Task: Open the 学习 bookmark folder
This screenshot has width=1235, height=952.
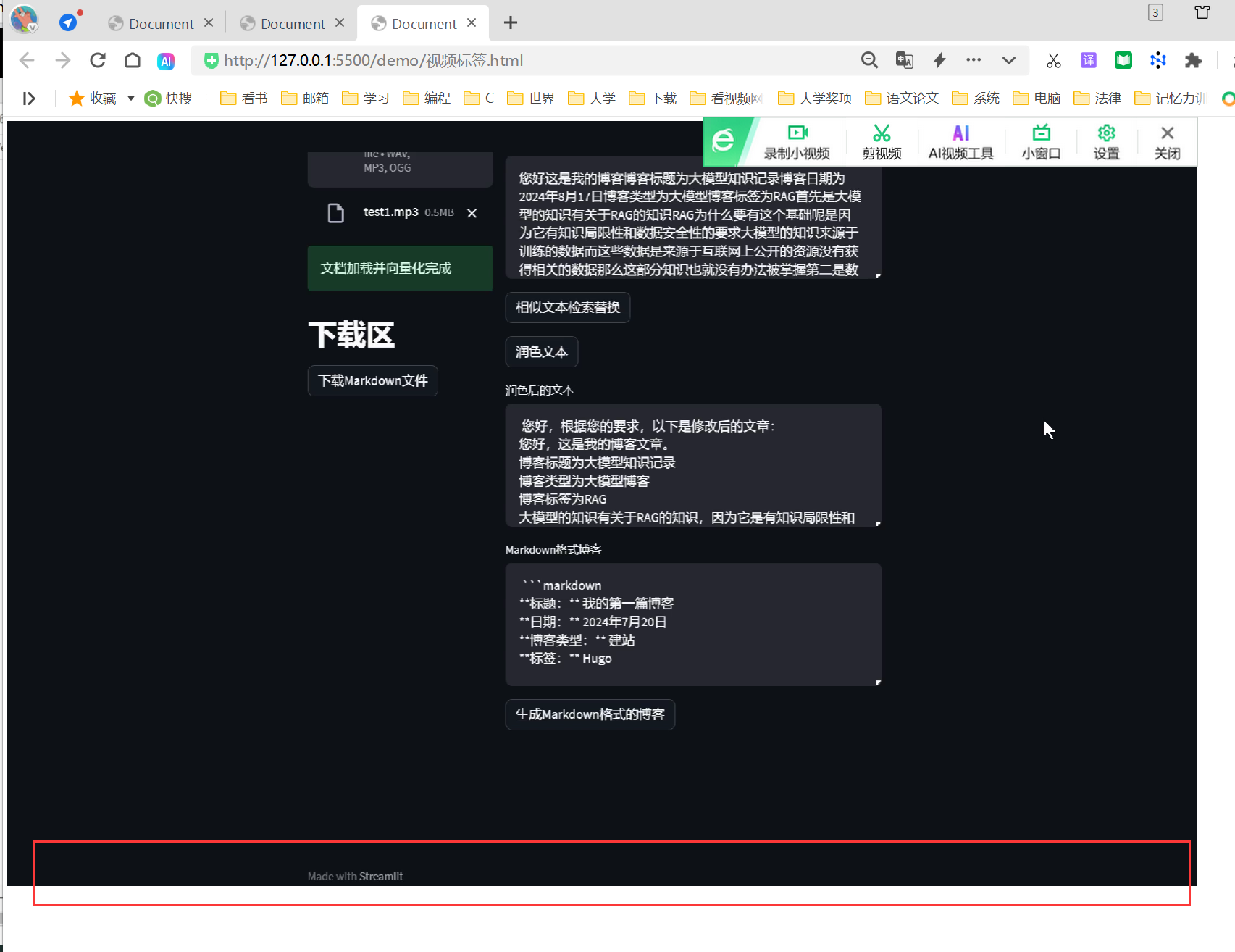Action: click(x=366, y=98)
